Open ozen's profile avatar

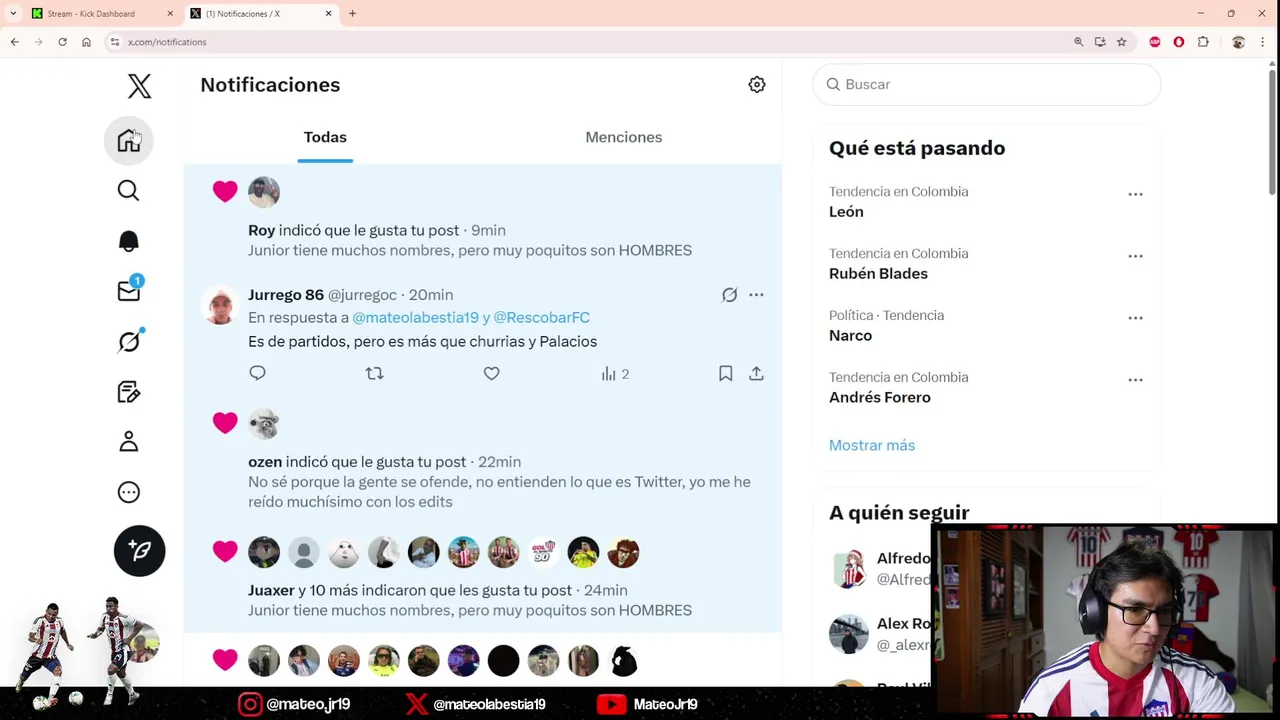(264, 424)
